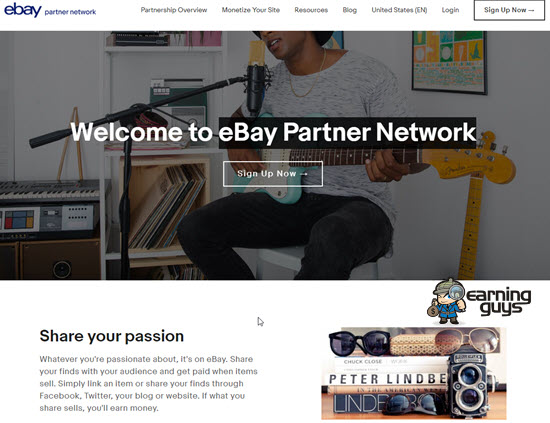Click the framed poster on the wall
550x423 pixels.
(x=449, y=62)
